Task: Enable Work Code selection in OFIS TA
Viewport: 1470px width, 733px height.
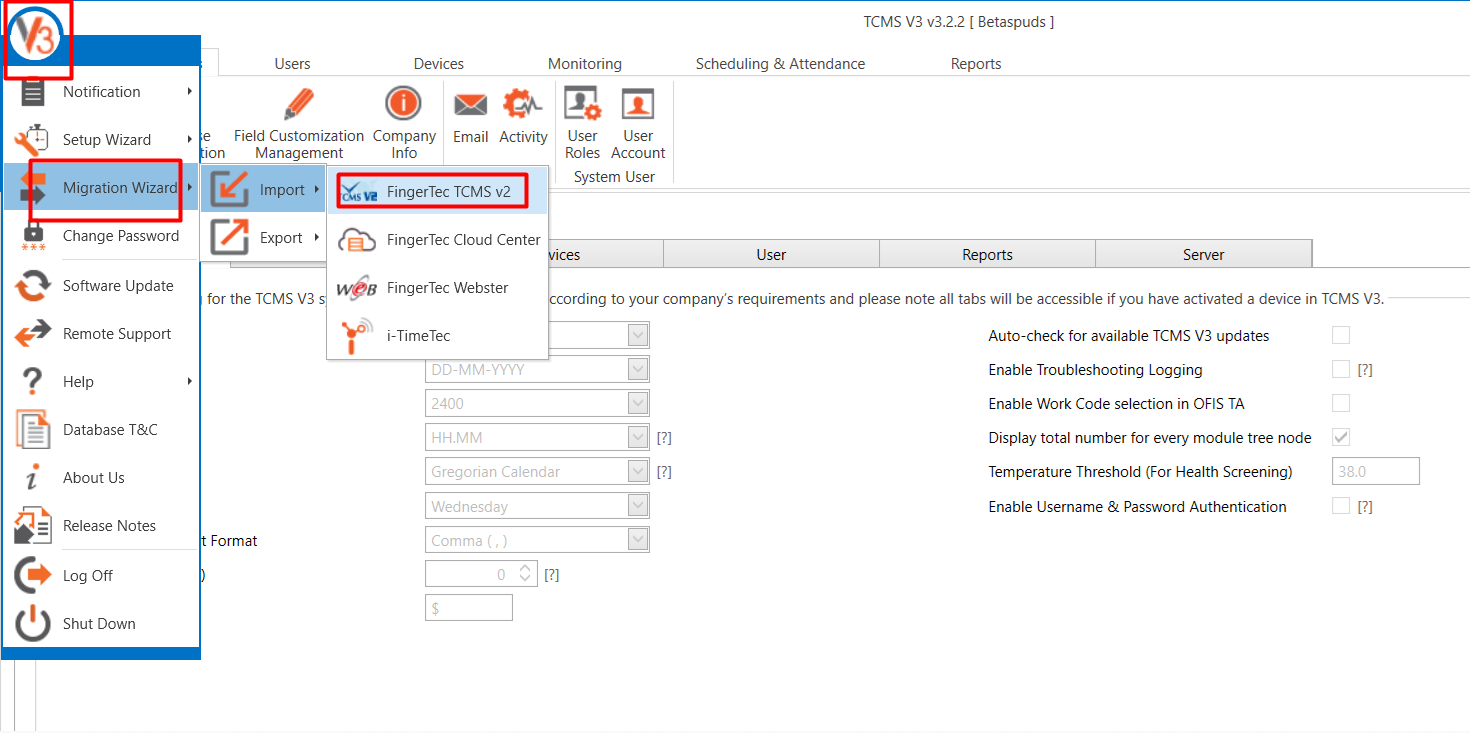Action: pos(1341,403)
